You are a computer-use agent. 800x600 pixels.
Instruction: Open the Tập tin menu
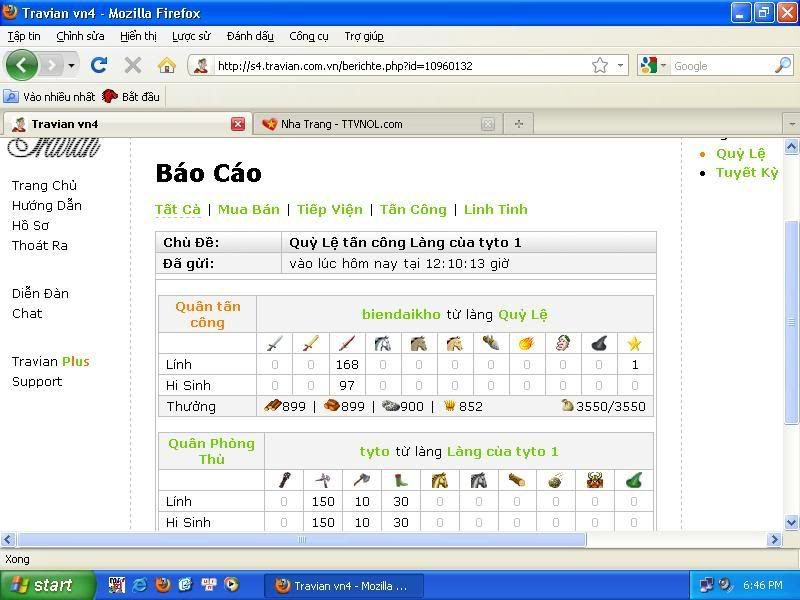(x=24, y=36)
